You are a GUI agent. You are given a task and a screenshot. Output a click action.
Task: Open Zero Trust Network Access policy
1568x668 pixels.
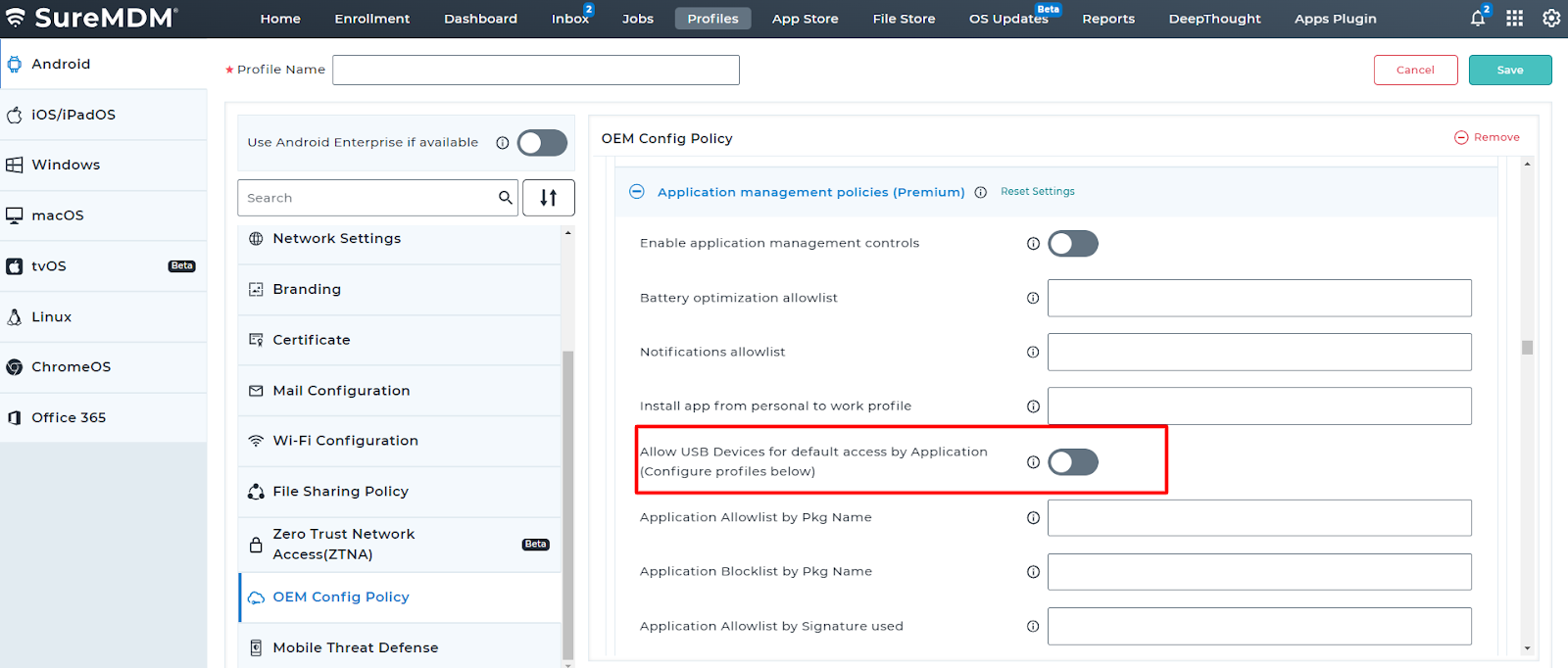pos(400,545)
